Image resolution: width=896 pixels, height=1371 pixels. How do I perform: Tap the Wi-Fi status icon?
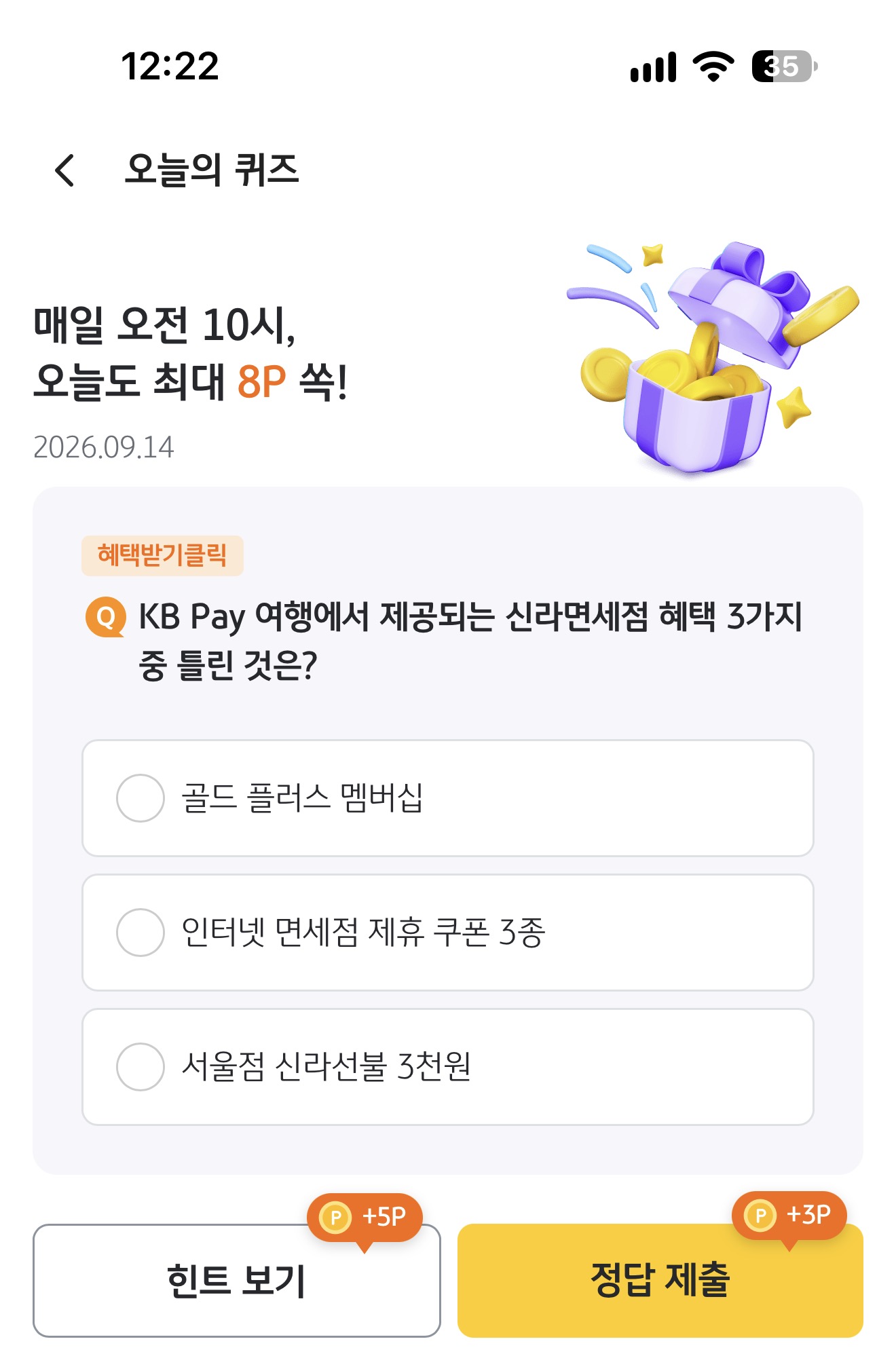[x=713, y=67]
